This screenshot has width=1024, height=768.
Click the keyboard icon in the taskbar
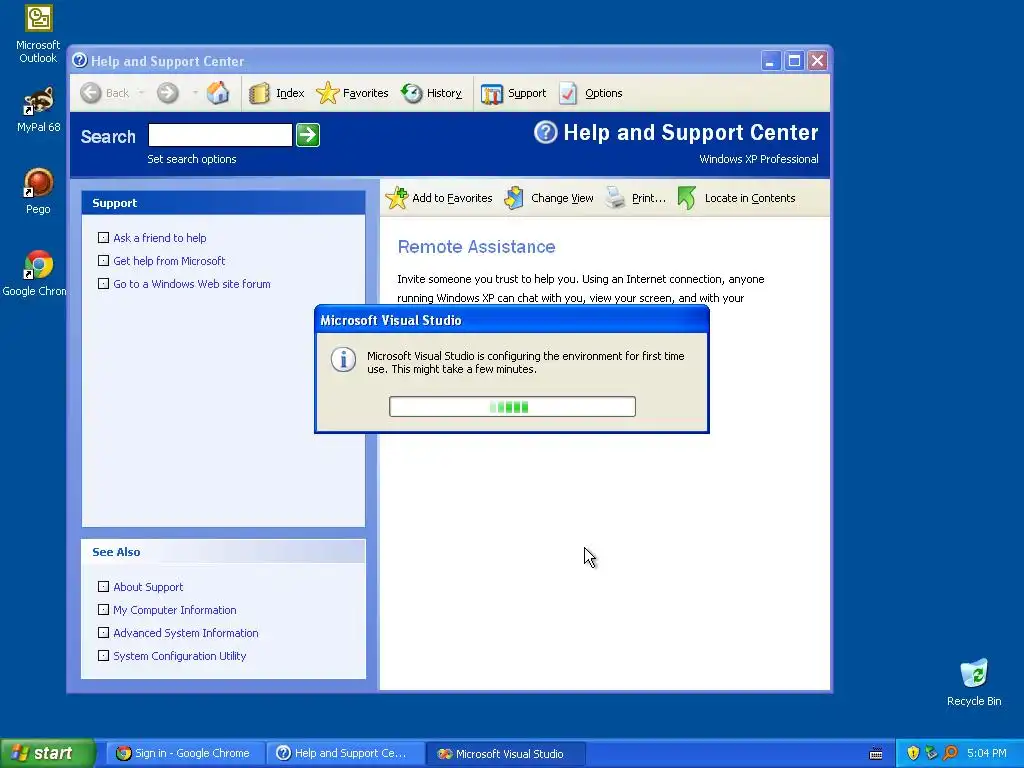click(x=876, y=754)
